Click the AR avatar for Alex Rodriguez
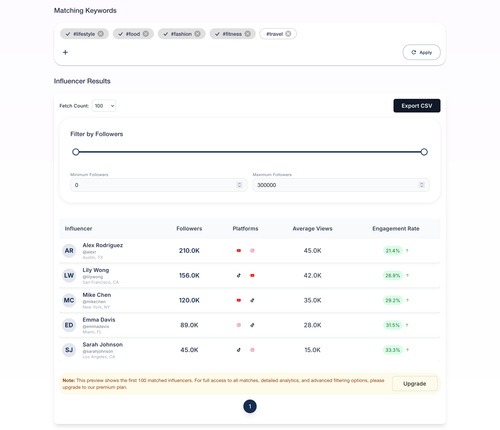The width and height of the screenshot is (500, 430). pos(69,251)
